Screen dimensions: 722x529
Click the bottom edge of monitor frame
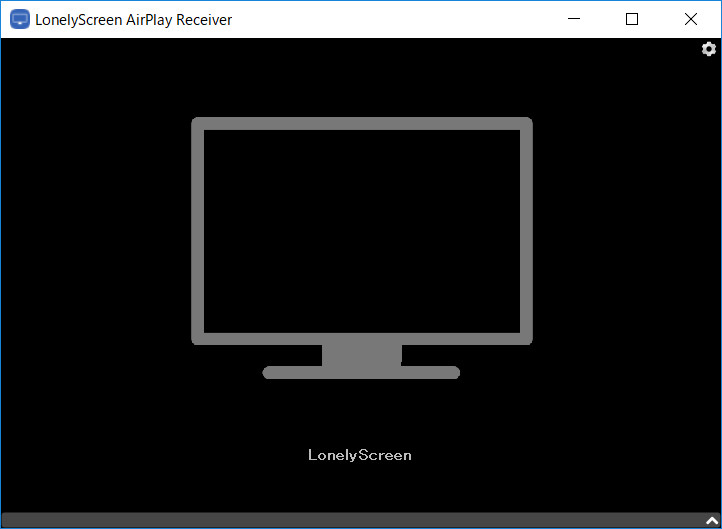[361, 338]
